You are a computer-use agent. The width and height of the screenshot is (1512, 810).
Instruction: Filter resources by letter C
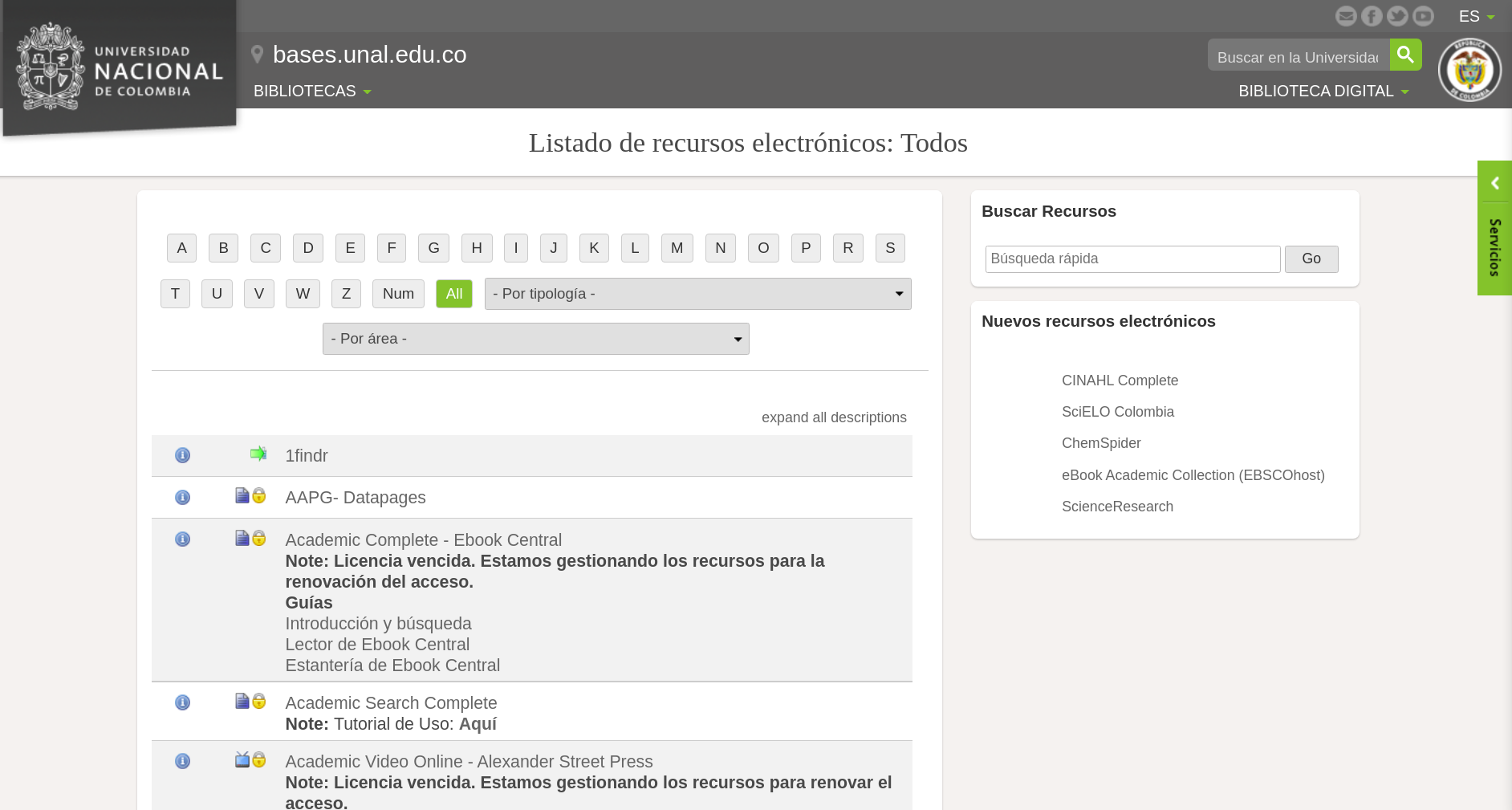[266, 248]
